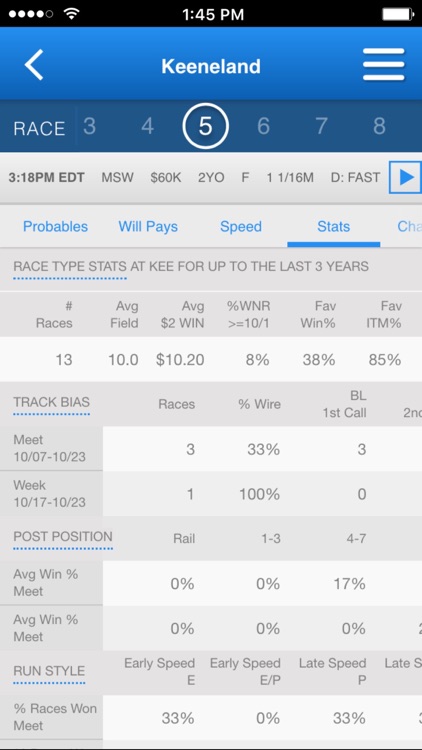Tap the Week 10/17-10/23 row label
The image size is (422, 750).
tap(50, 494)
